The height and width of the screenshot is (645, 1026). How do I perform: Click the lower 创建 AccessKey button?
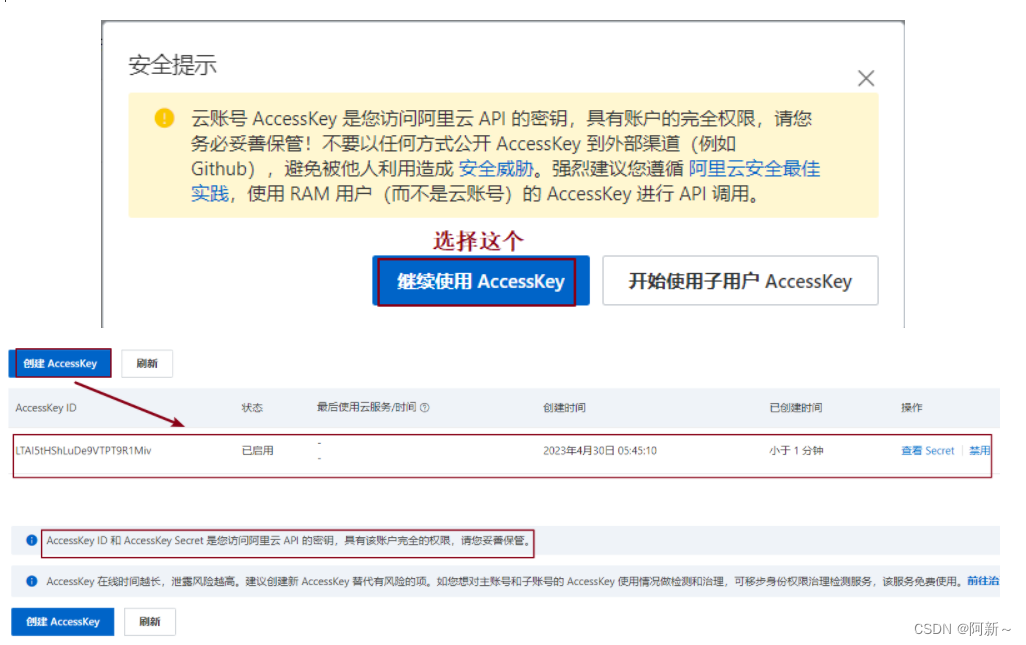(63, 622)
